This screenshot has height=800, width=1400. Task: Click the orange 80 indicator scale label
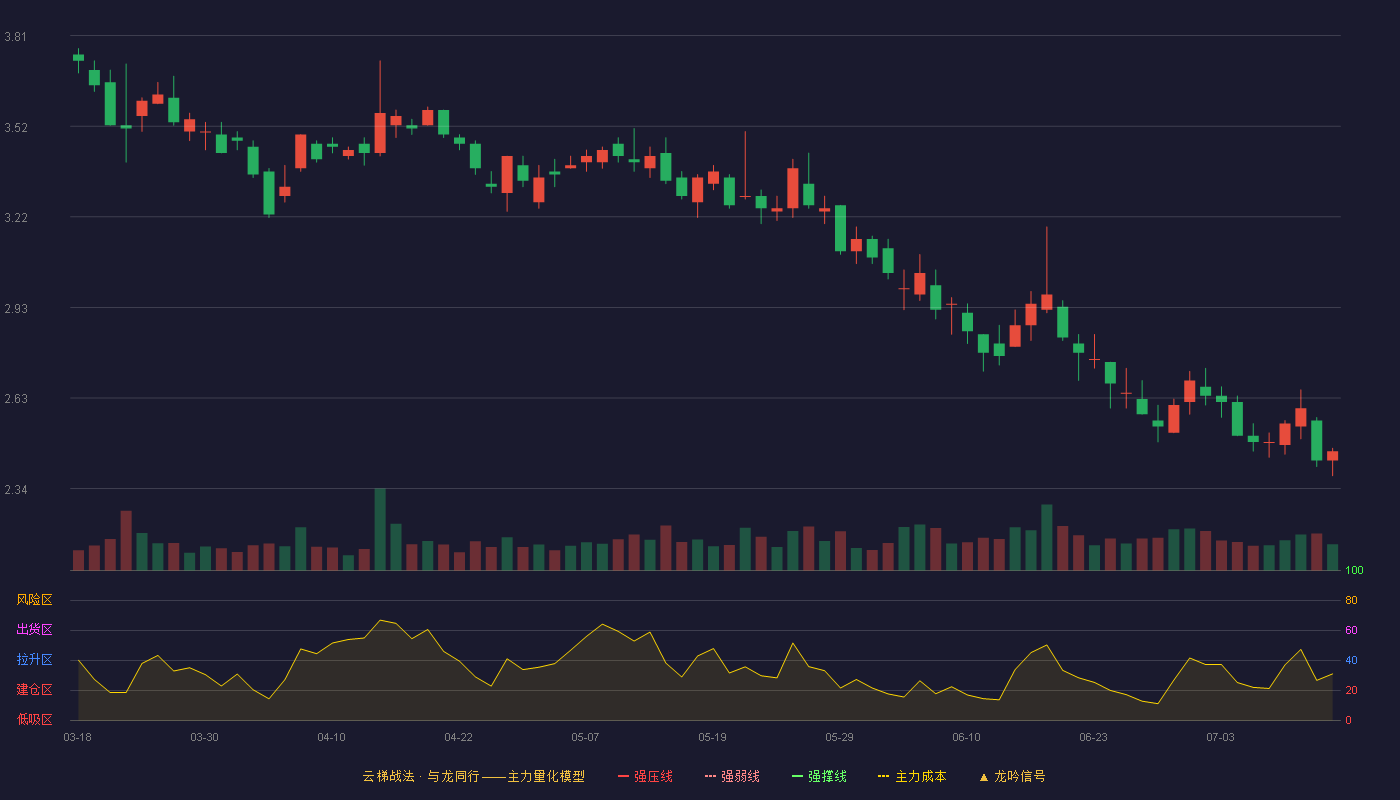pos(1351,600)
